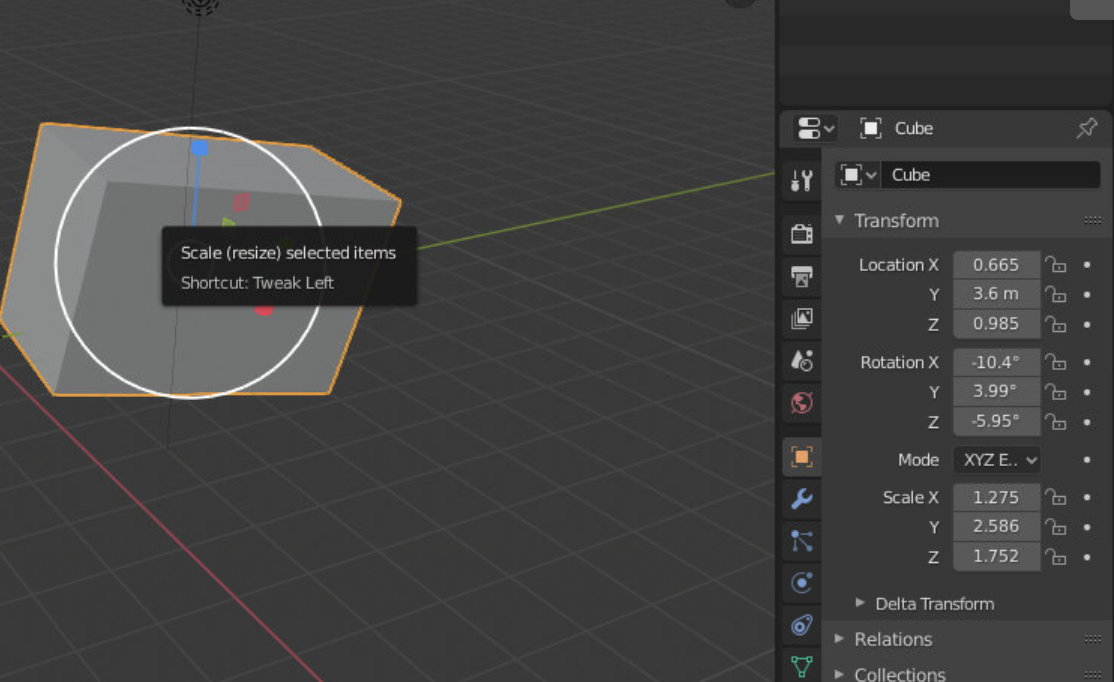Viewport: 1114px width, 682px height.
Task: Switch to View Layer properties tab
Action: coord(801,318)
